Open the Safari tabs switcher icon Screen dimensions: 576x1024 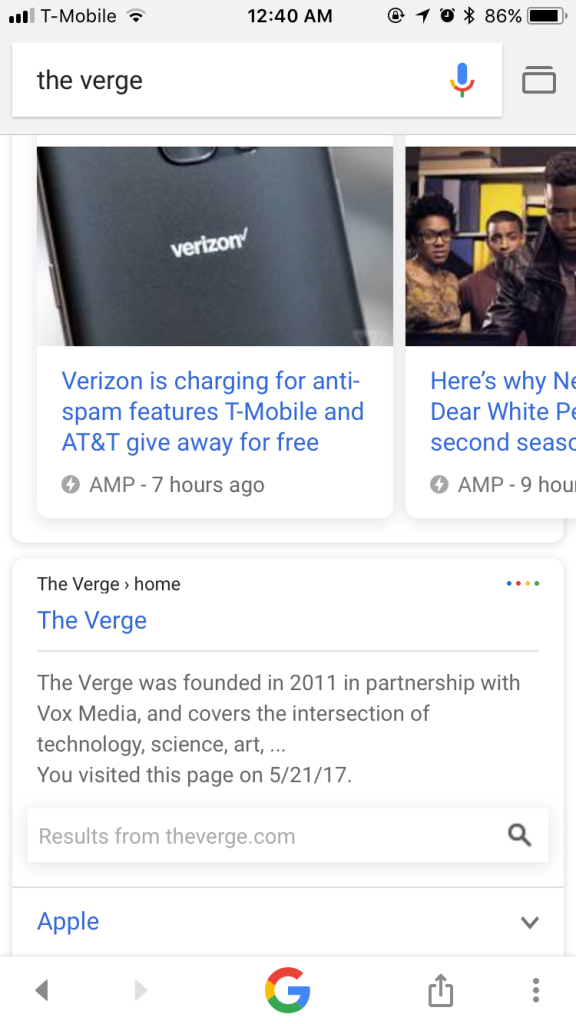pyautogui.click(x=538, y=80)
